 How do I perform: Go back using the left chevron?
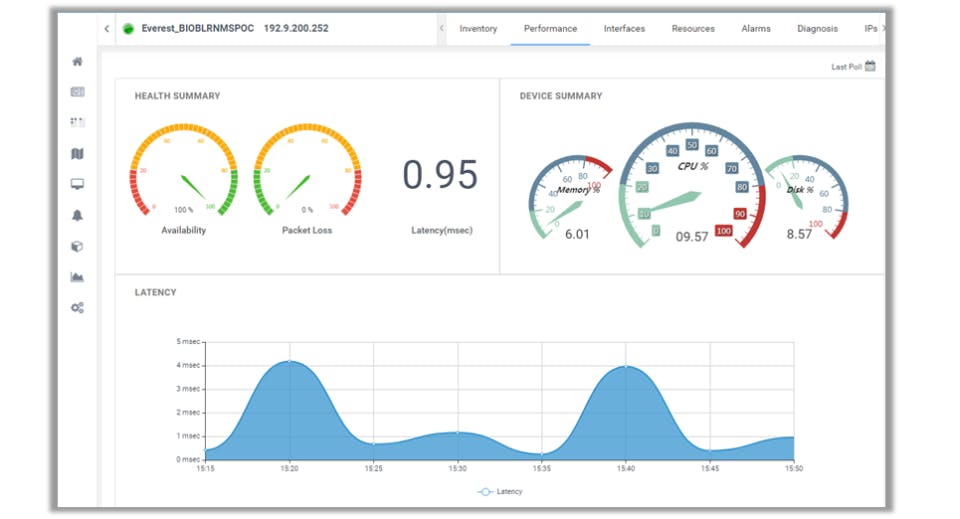[107, 29]
